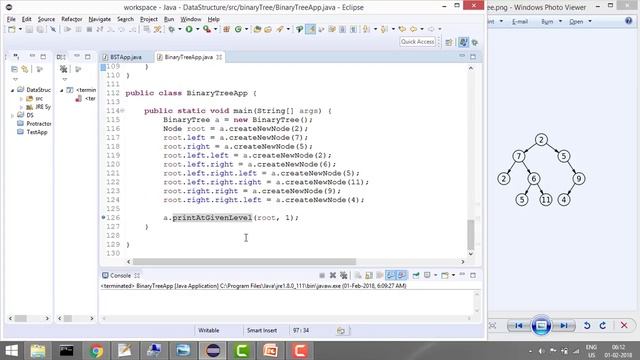Screen dimensions: 640x360
Task: Click the Save icon in the toolbar
Action: tap(29, 29)
